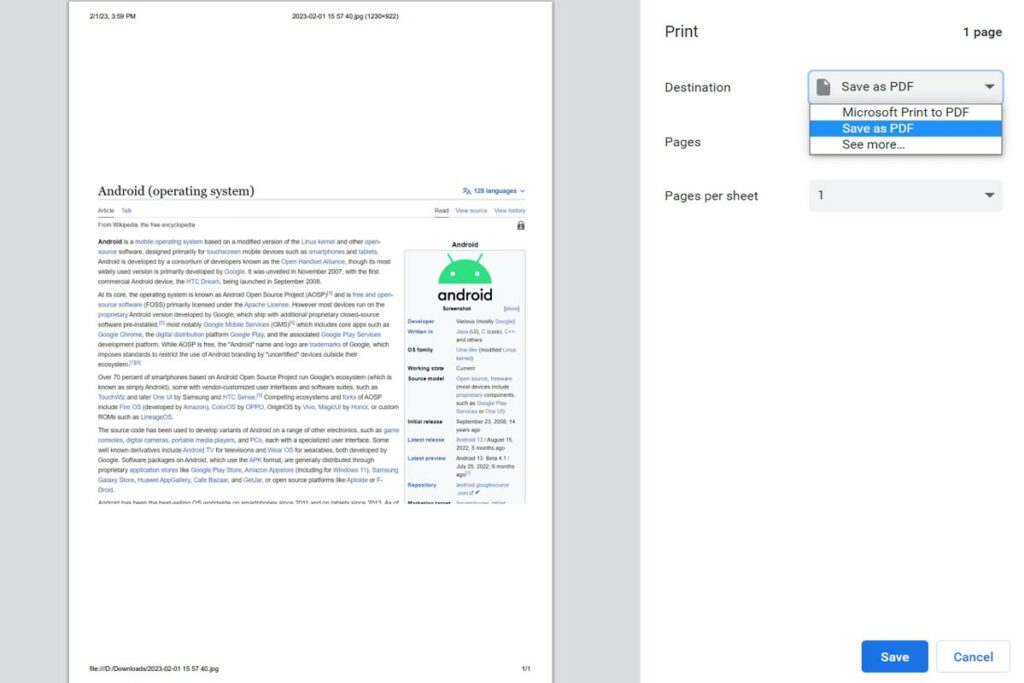Click the Talk tab in preview

point(127,211)
